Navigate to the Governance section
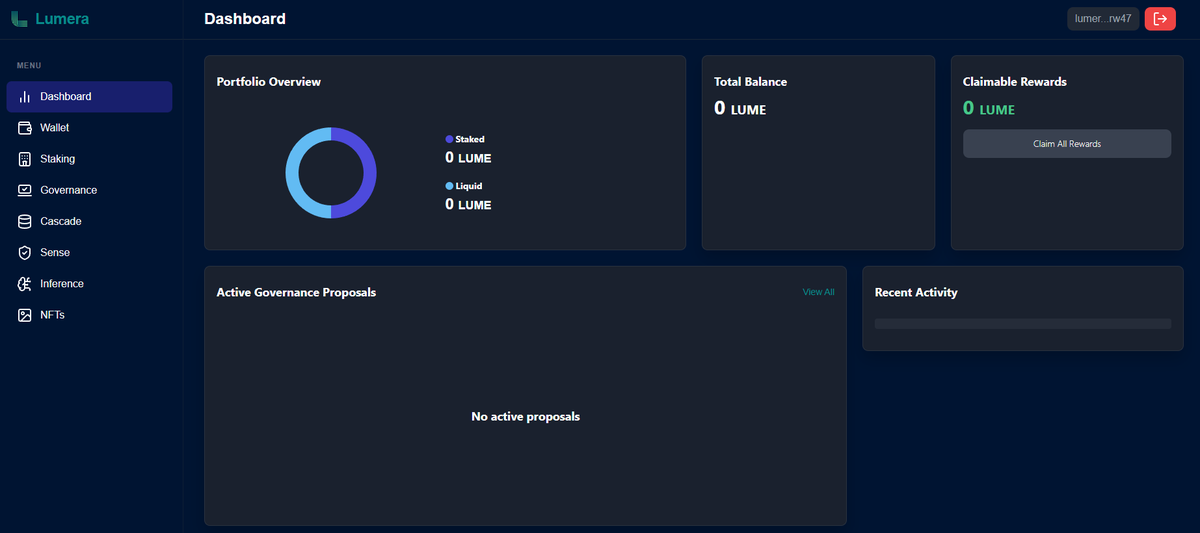 click(x=89, y=190)
